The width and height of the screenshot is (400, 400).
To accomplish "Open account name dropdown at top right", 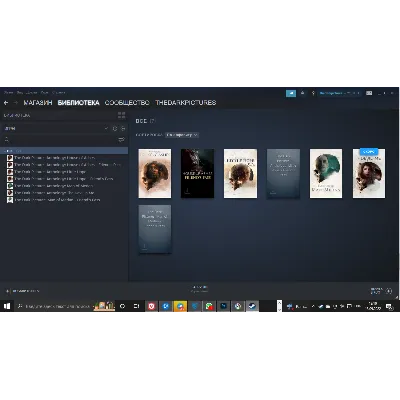I will pyautogui.click(x=340, y=93).
